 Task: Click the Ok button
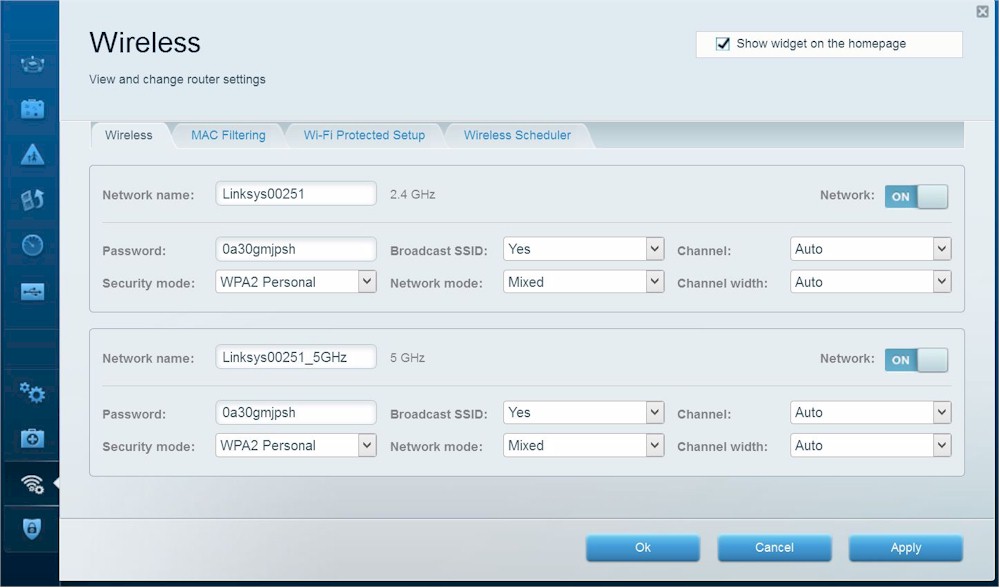pyautogui.click(x=643, y=548)
